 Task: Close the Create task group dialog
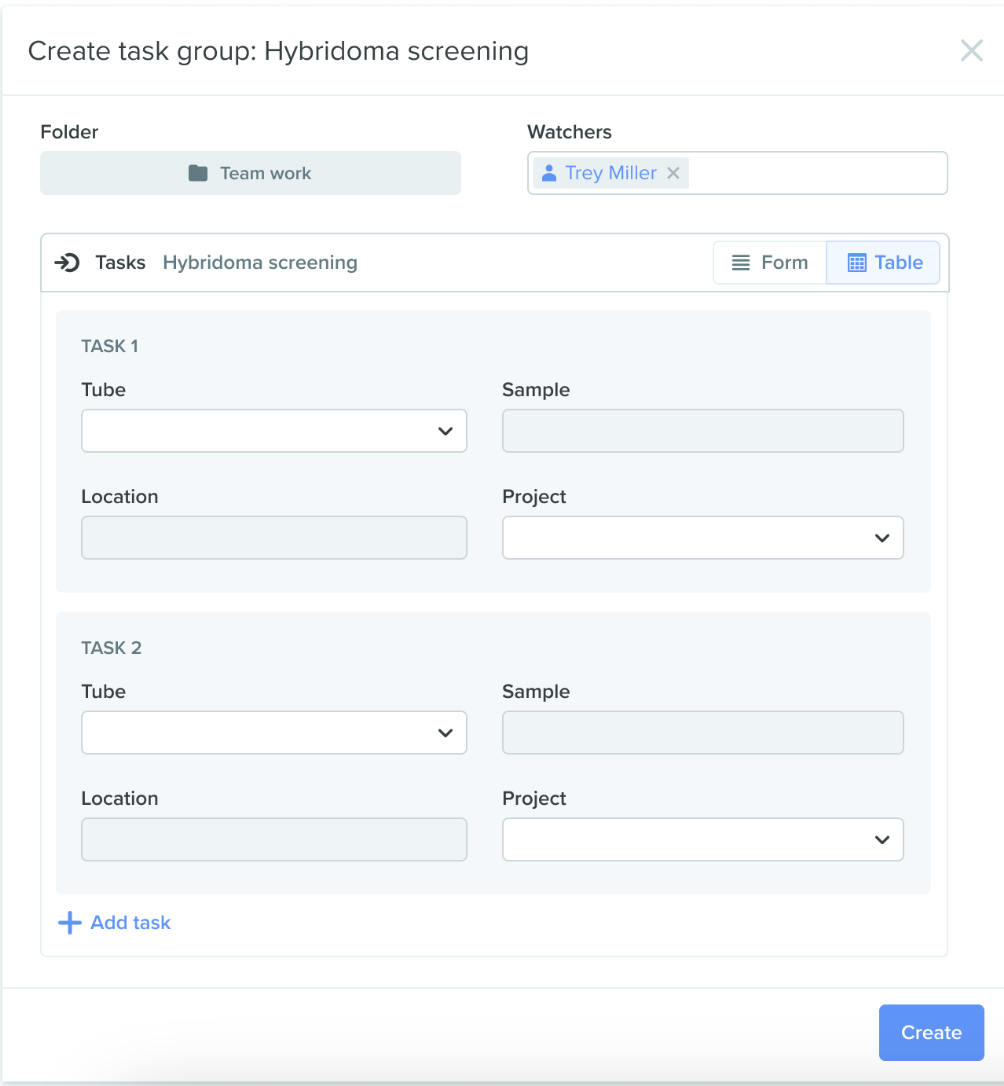(x=971, y=51)
